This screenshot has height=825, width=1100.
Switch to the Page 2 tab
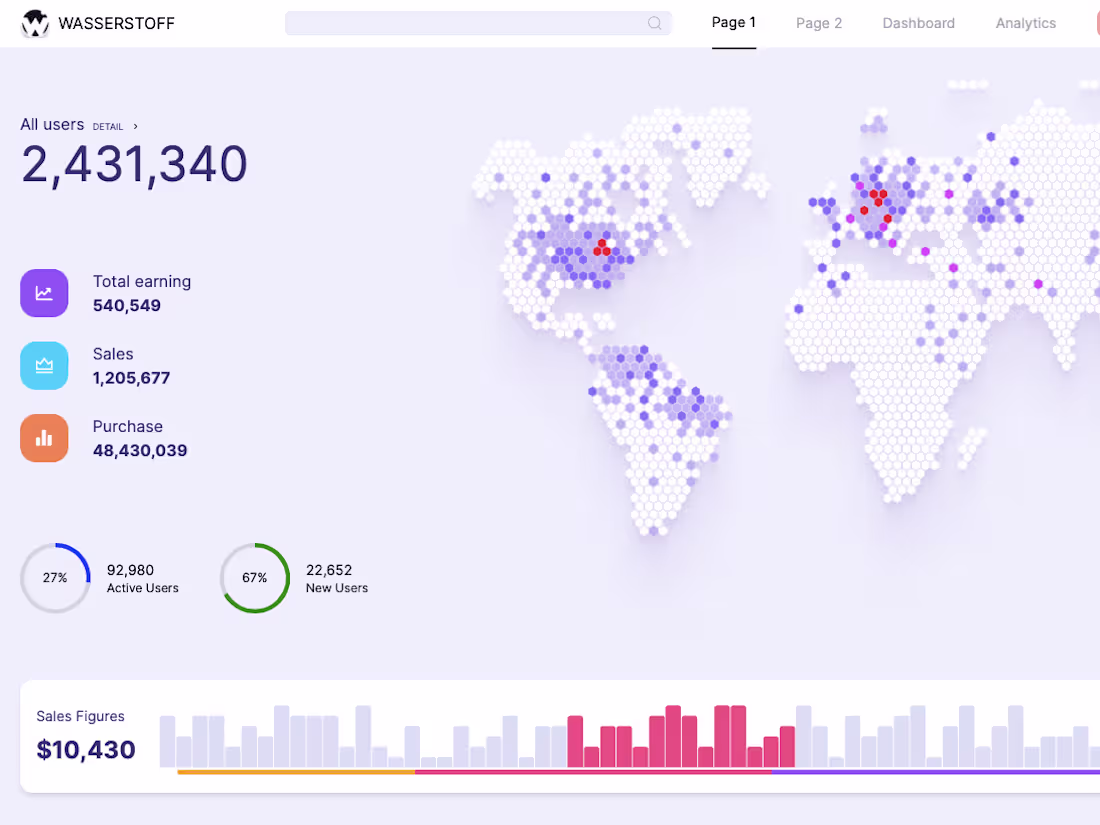819,22
